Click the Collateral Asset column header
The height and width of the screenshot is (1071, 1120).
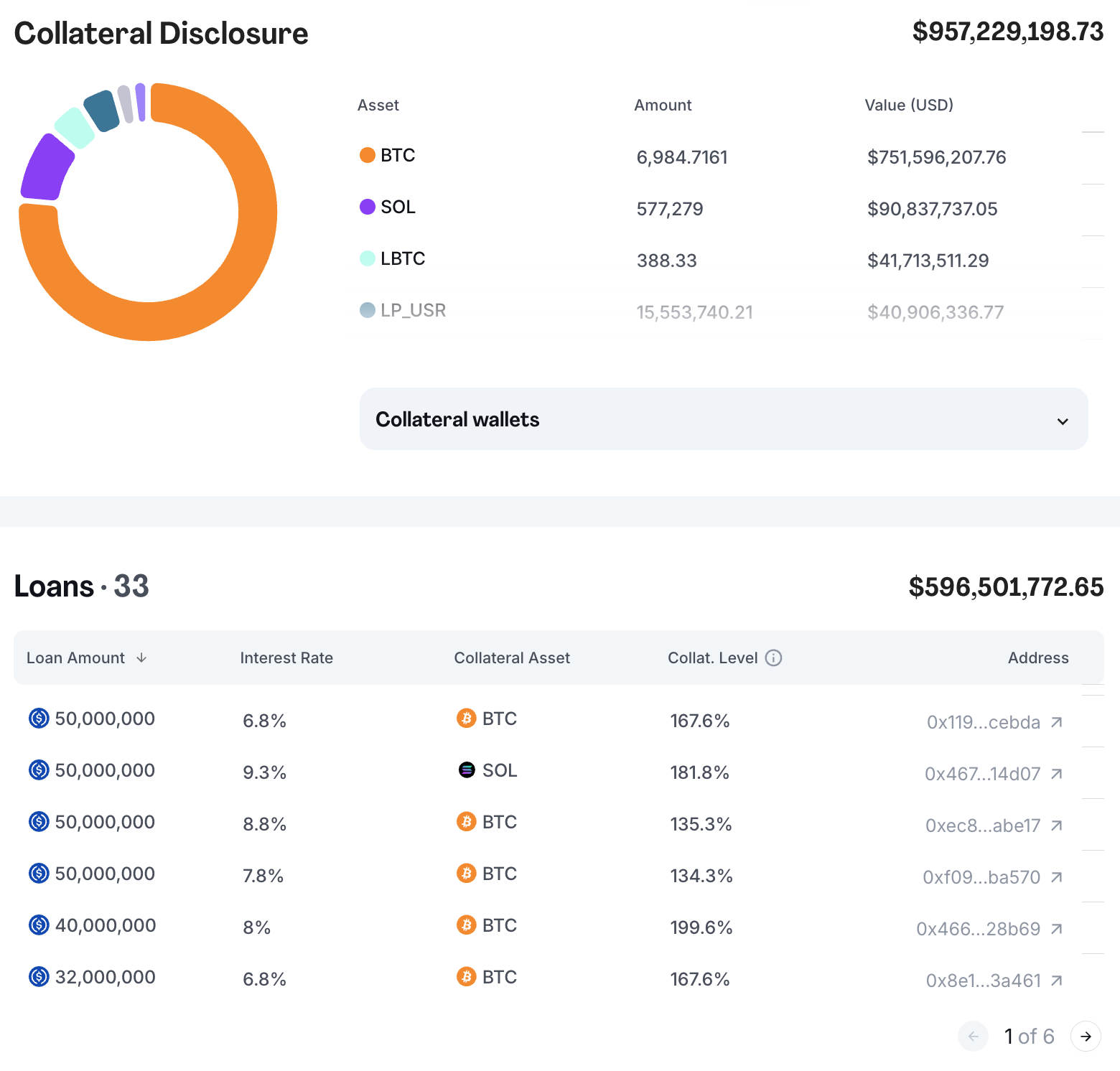coord(512,658)
